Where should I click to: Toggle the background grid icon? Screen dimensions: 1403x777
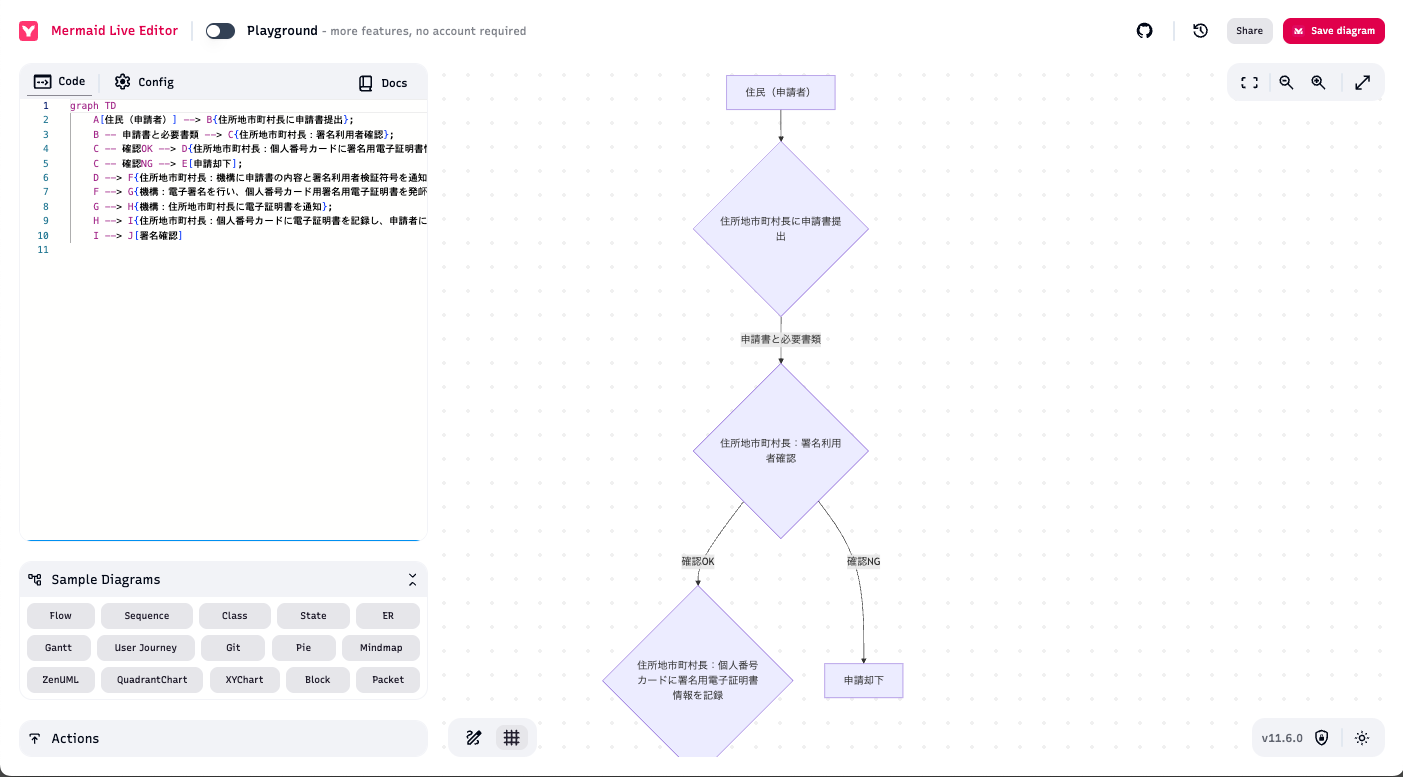tap(512, 738)
